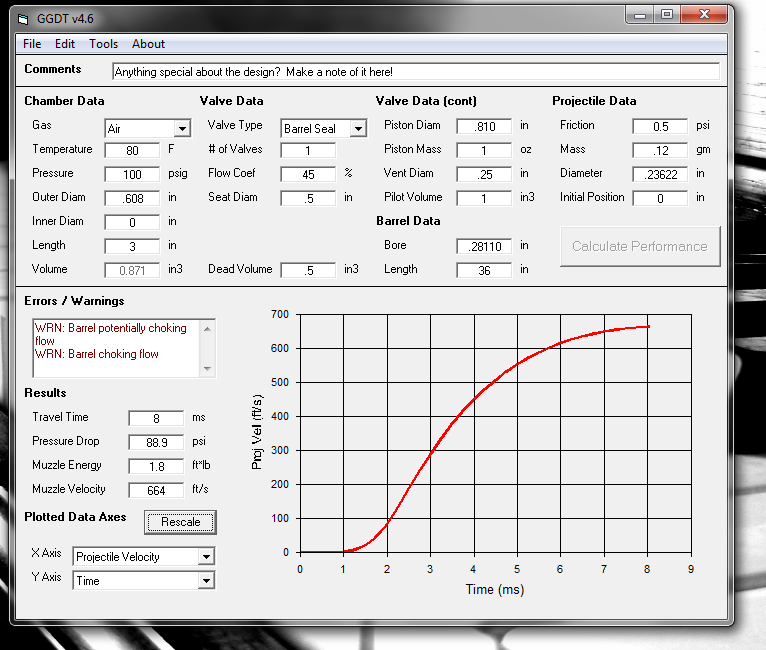Select the projectile Mass input field
This screenshot has width=766, height=650.
pyautogui.click(x=660, y=150)
